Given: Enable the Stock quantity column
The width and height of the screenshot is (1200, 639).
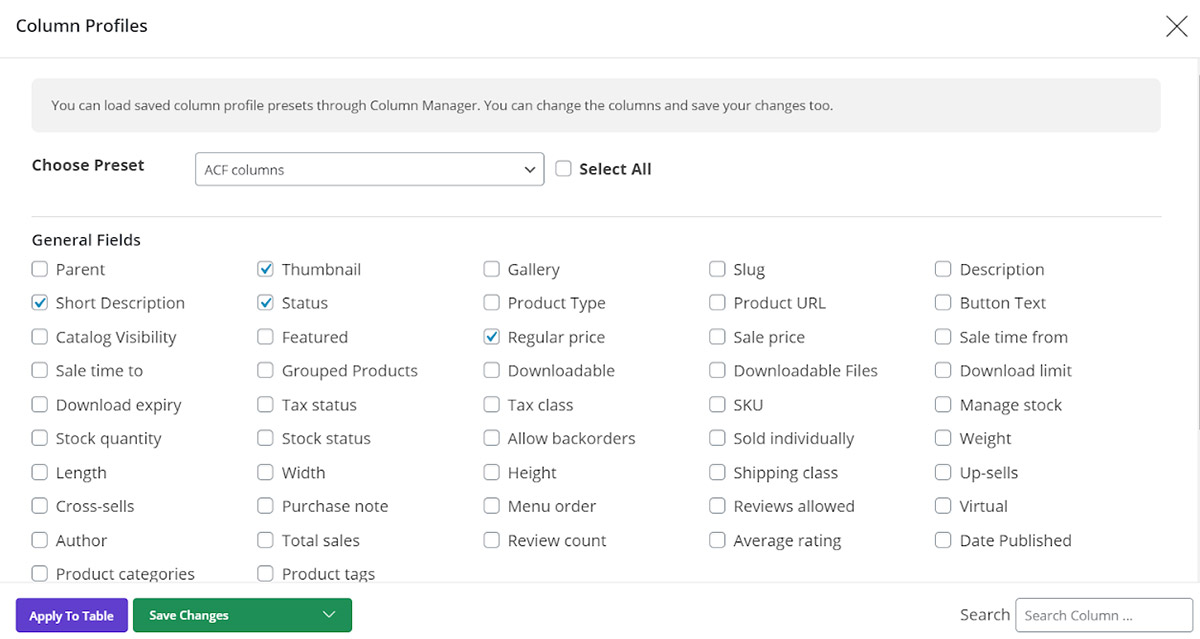Looking at the screenshot, I should pyautogui.click(x=40, y=438).
